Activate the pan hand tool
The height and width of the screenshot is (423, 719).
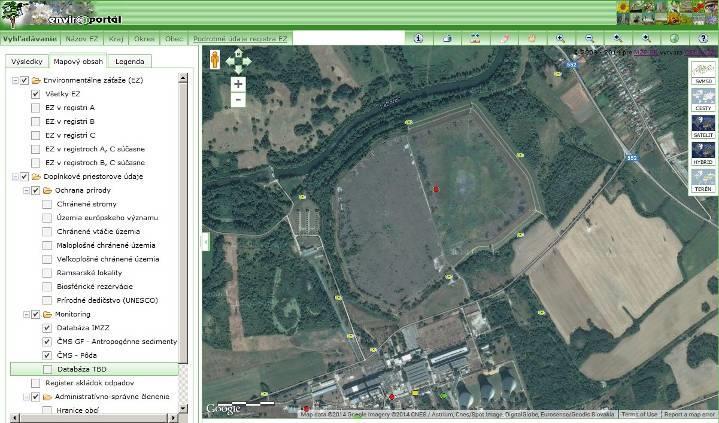[x=532, y=39]
